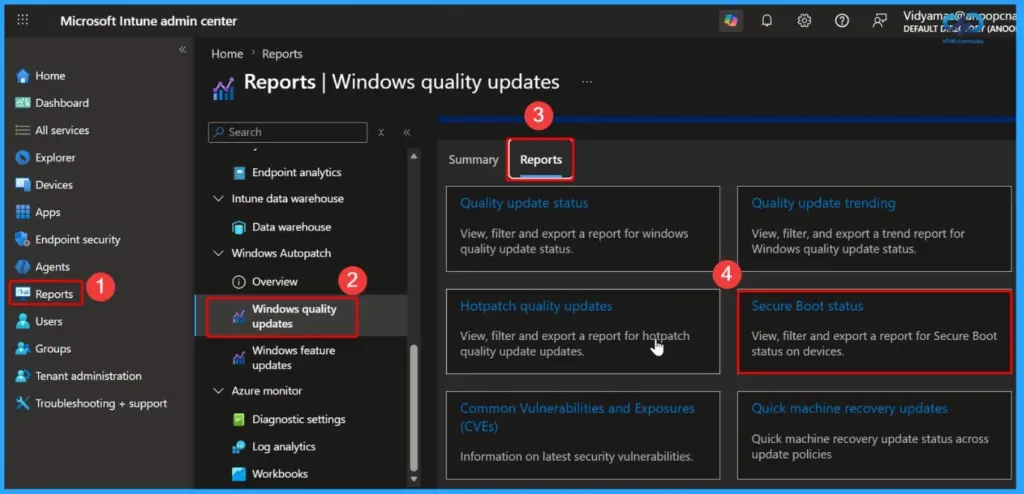
Task: Click the Groups icon in left navigation
Action: click(x=23, y=348)
